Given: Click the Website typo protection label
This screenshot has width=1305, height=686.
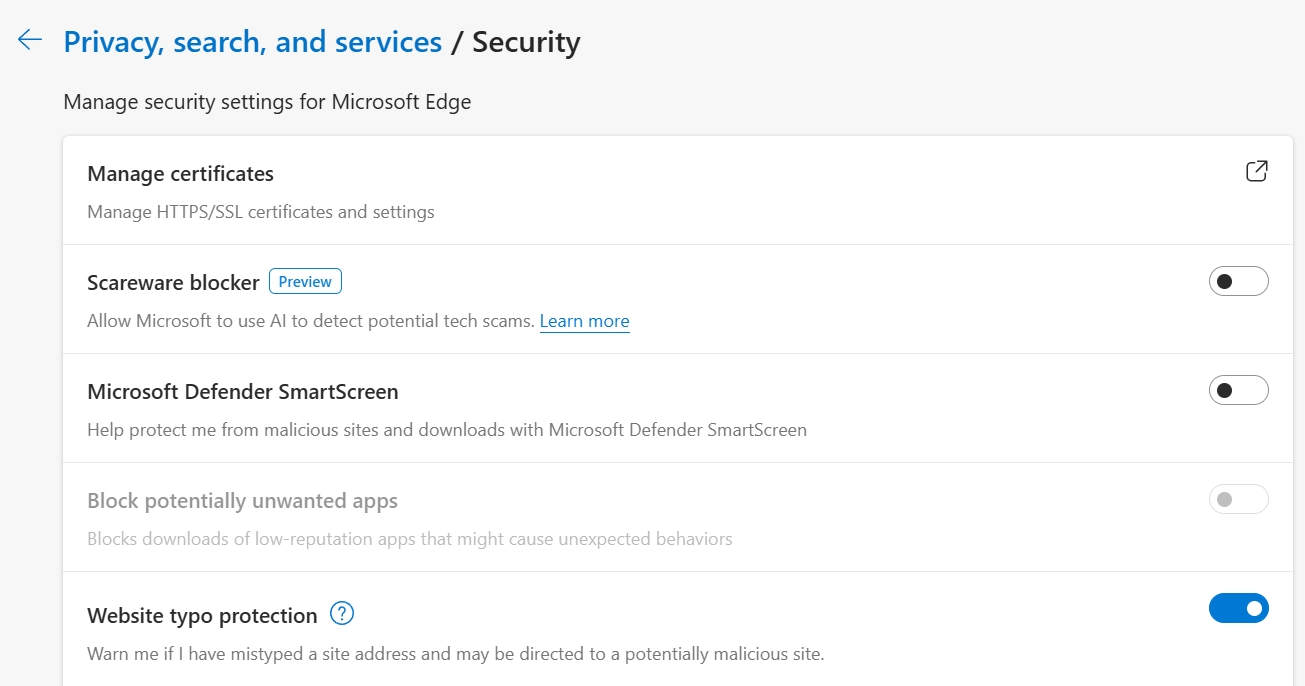Looking at the screenshot, I should click(202, 616).
